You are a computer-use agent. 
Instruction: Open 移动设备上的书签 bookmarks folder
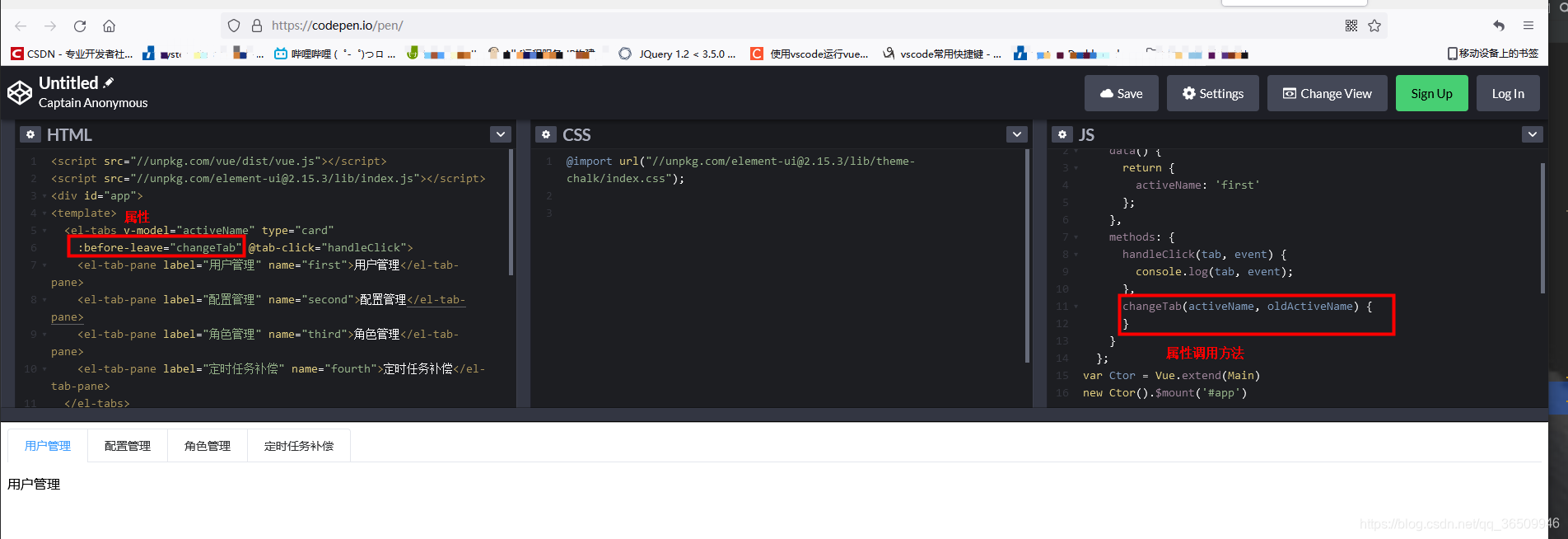coord(1493,54)
